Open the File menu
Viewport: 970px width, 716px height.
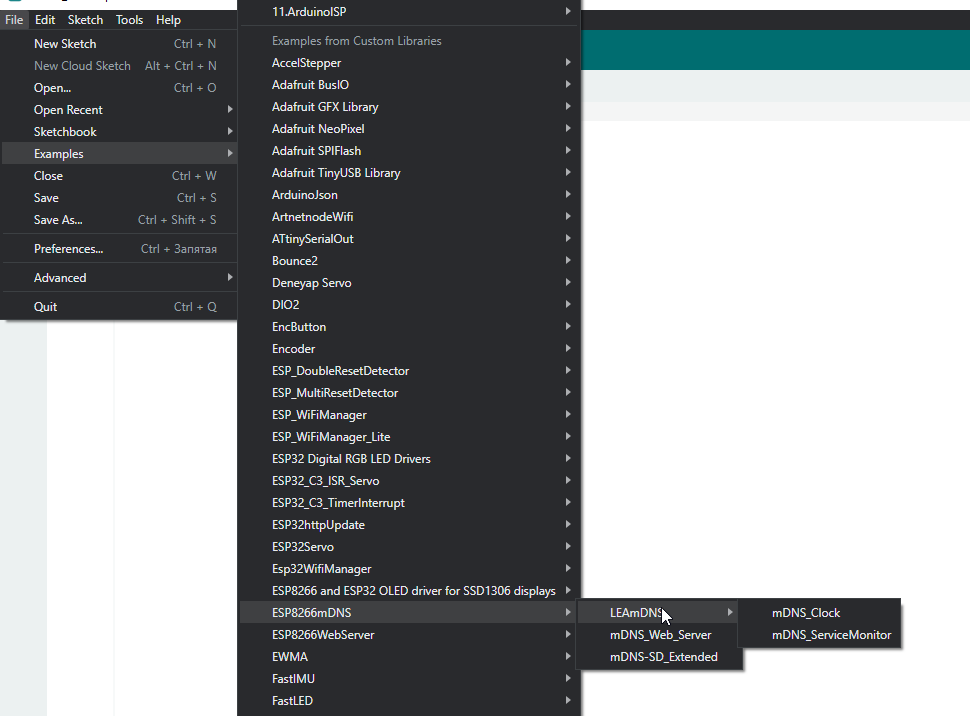[14, 20]
